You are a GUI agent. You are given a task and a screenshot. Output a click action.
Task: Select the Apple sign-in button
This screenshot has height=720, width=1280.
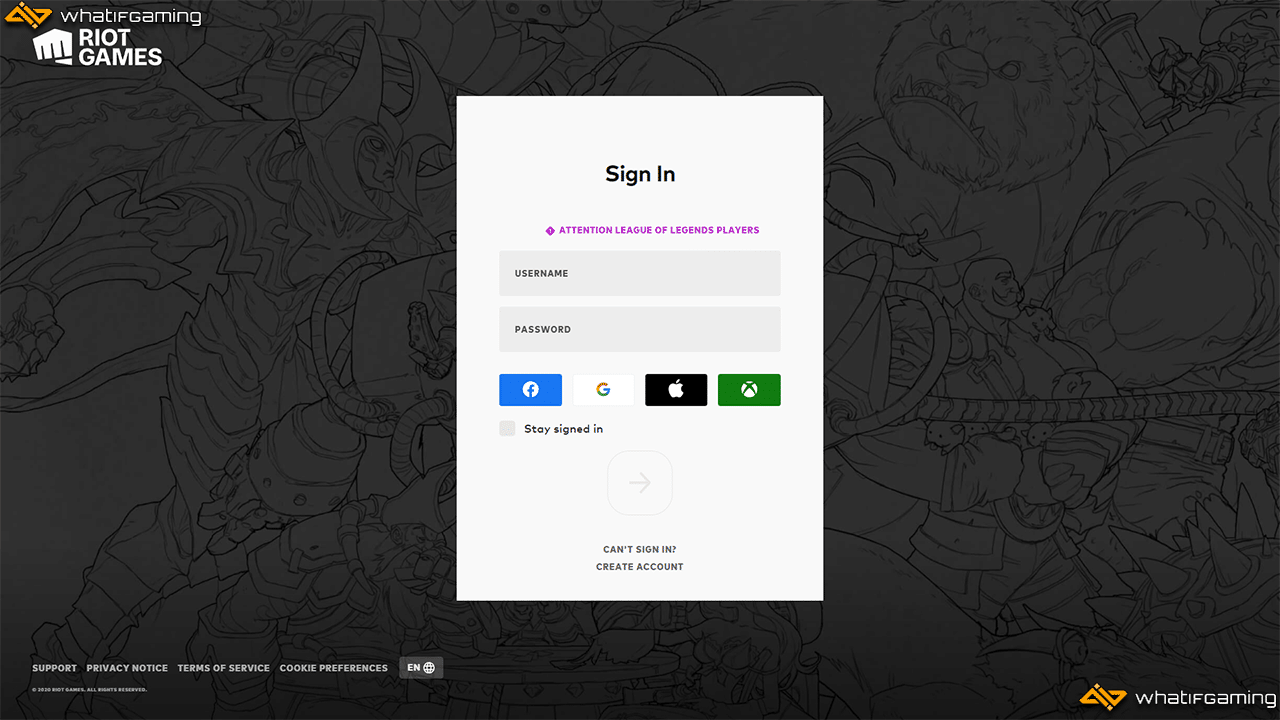pyautogui.click(x=676, y=390)
